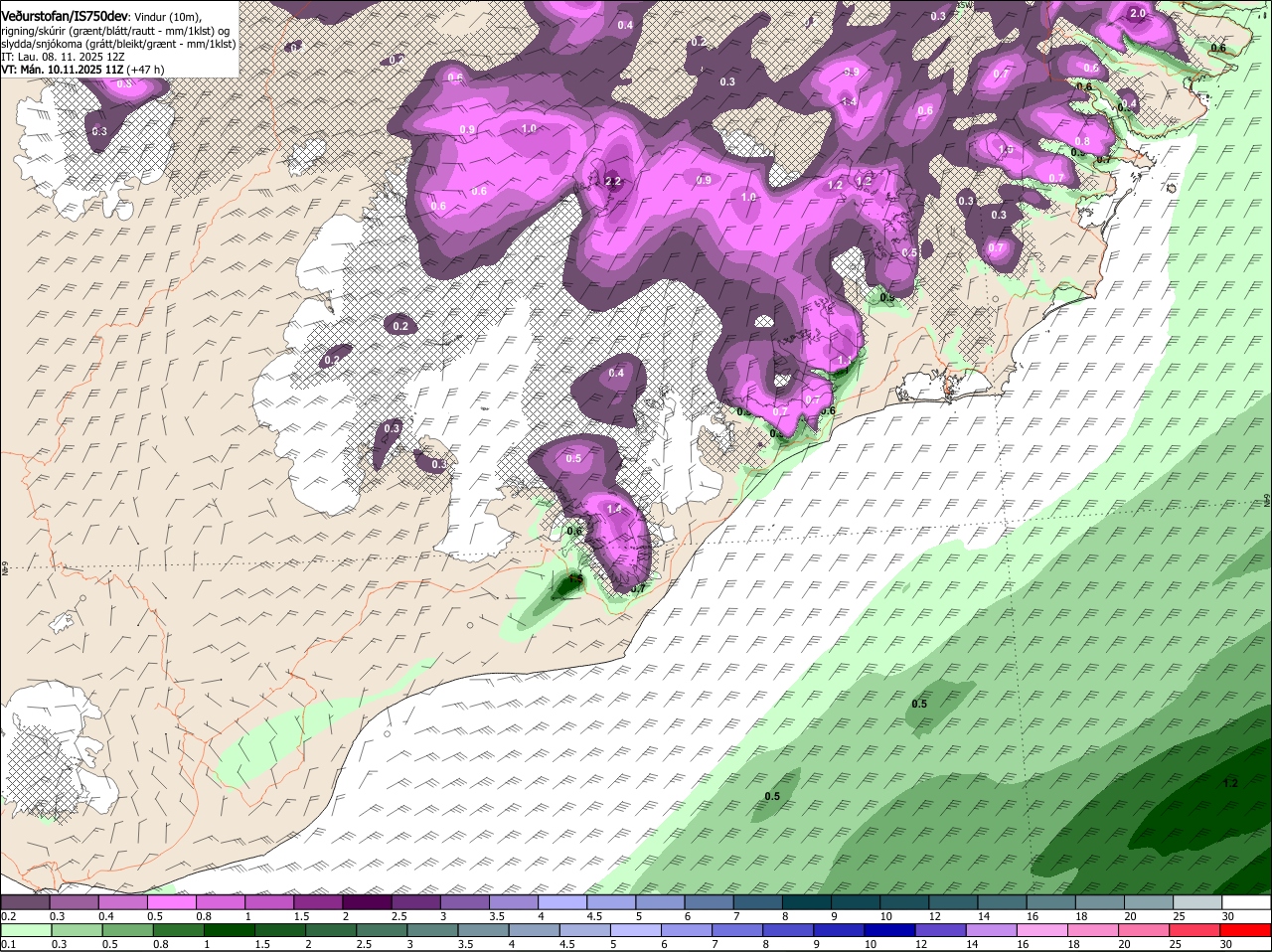Click the 'VT: Mán. 10.11.2025 11Z' valid time
The image size is (1272, 952).
61,70
